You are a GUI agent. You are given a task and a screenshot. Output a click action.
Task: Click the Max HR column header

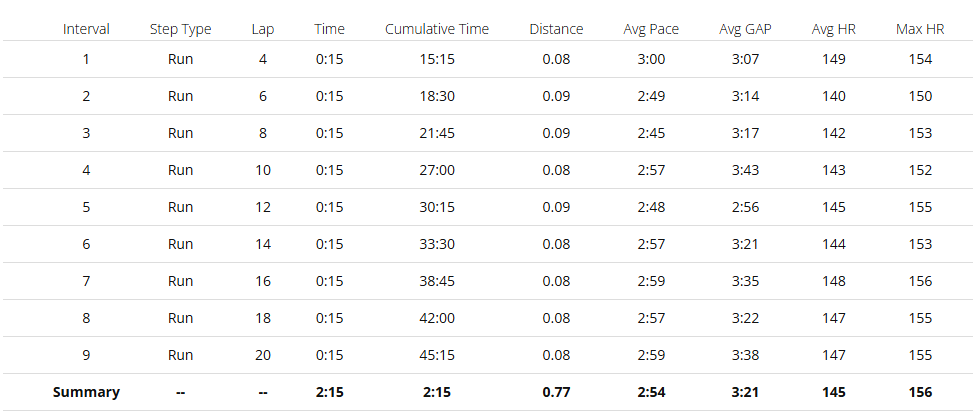(920, 29)
